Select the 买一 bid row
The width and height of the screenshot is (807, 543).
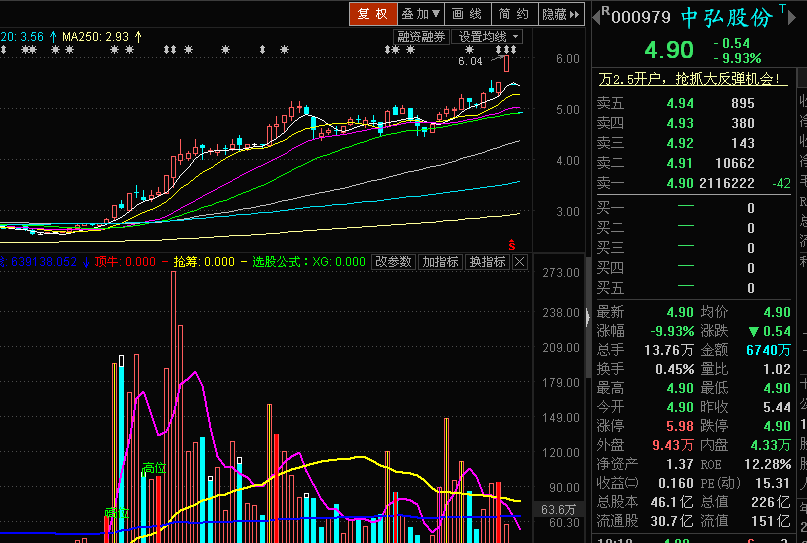693,208
